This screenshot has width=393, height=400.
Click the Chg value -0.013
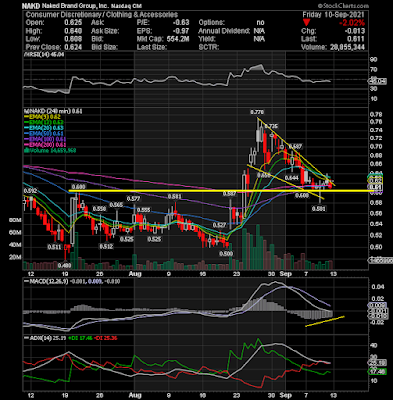point(355,31)
